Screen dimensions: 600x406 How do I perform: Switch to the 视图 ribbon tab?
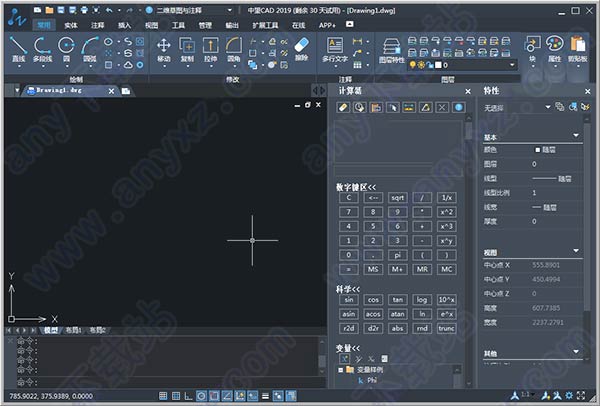151,25
